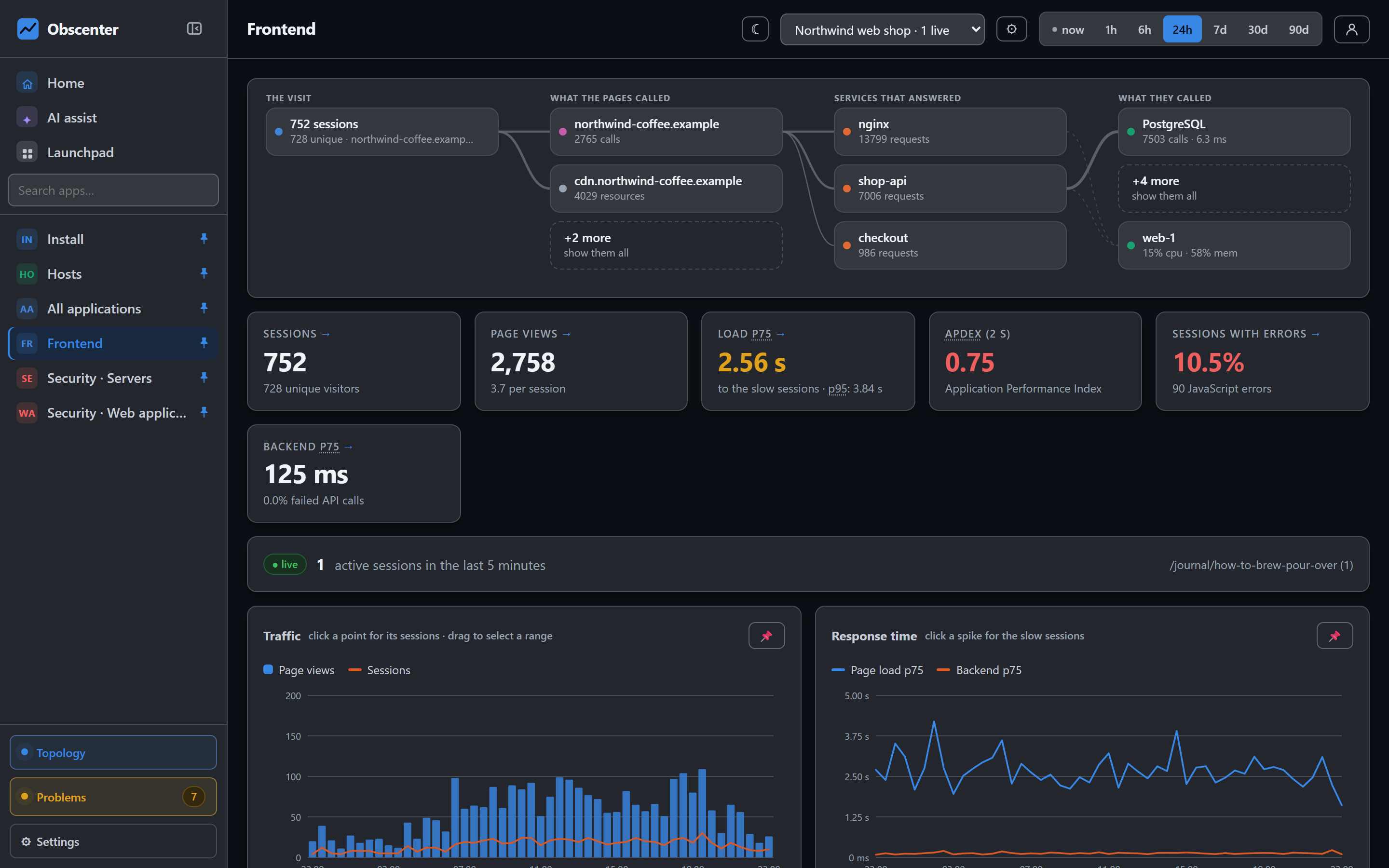
Task: Click the Obscenter logo icon
Action: [27, 29]
